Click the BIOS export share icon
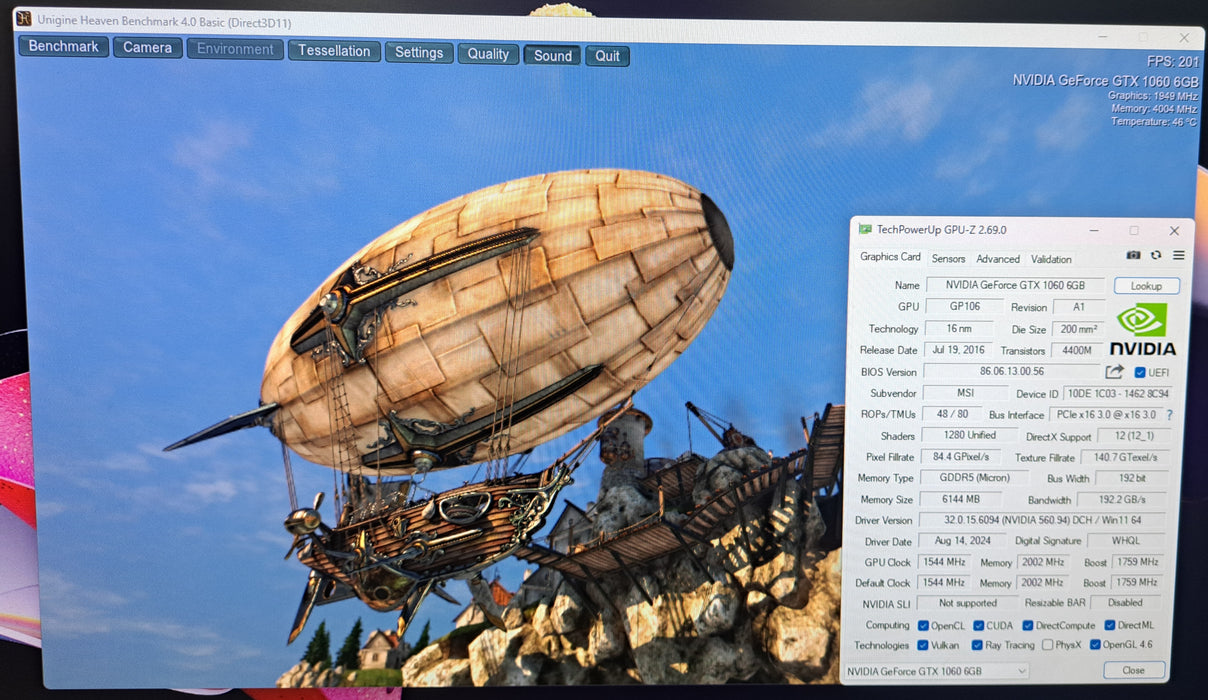This screenshot has width=1208, height=700. [x=1115, y=372]
